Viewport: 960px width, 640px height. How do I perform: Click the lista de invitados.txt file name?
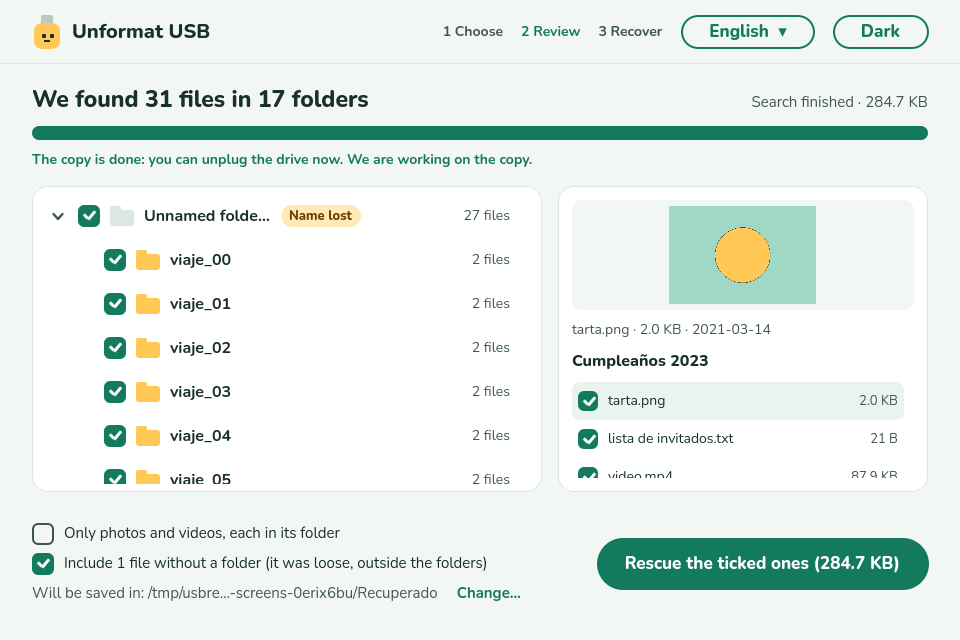(670, 439)
